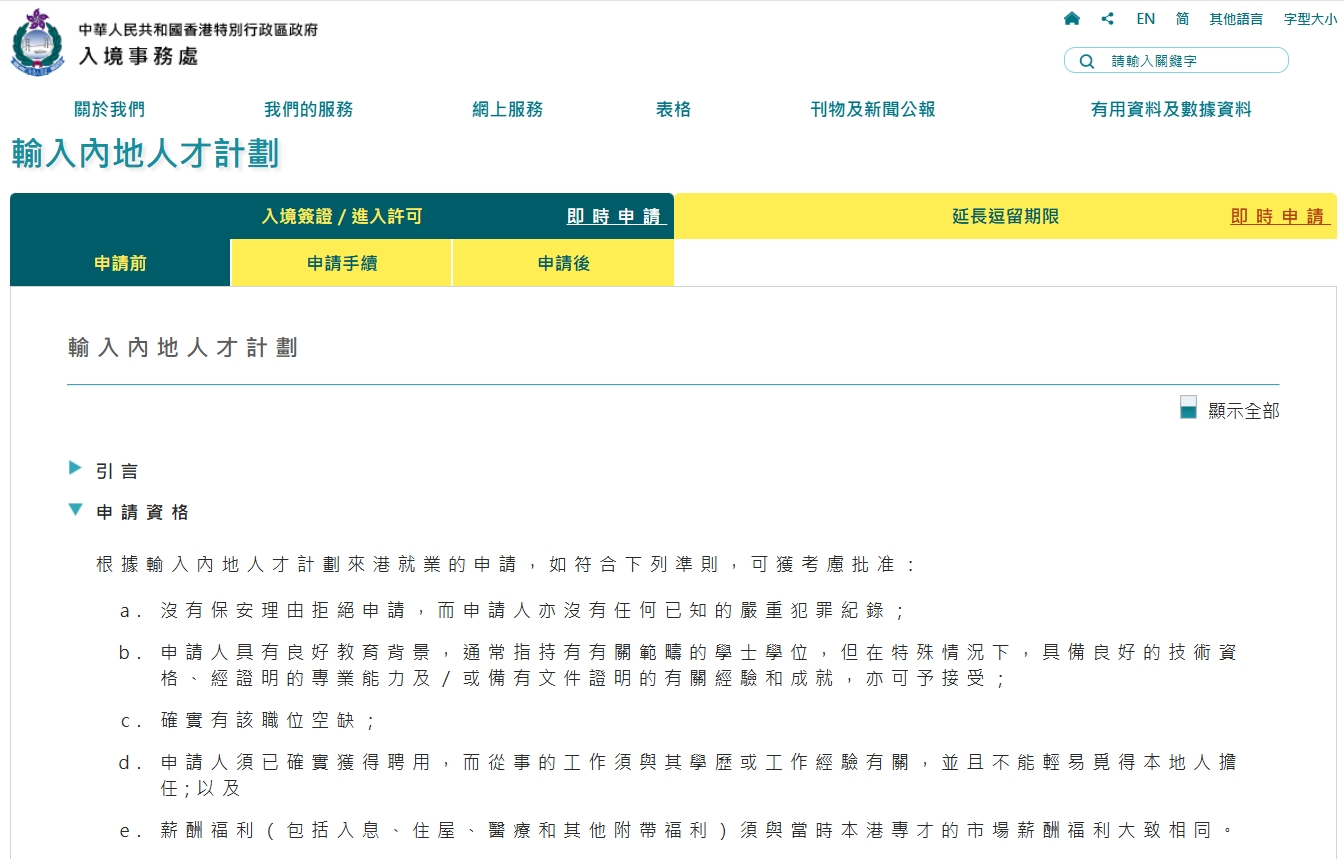1344x859 pixels.
Task: Select the 表格 menu item
Action: point(673,110)
